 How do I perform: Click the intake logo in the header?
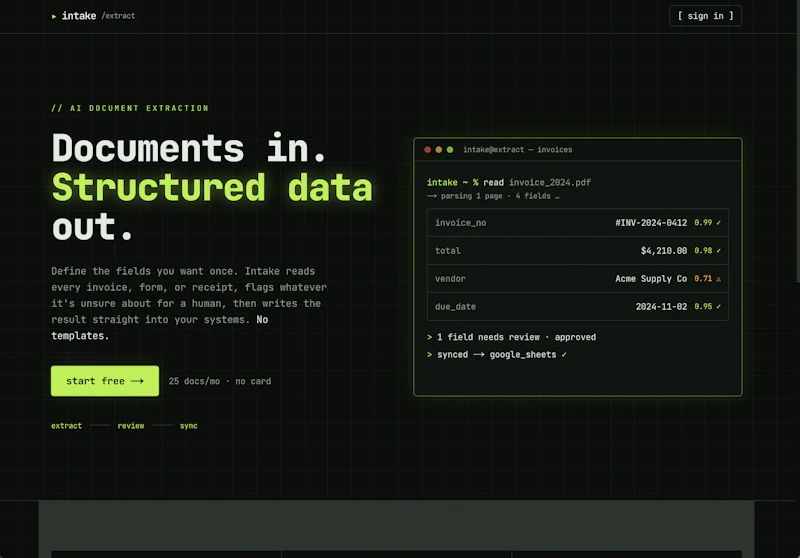coord(79,16)
